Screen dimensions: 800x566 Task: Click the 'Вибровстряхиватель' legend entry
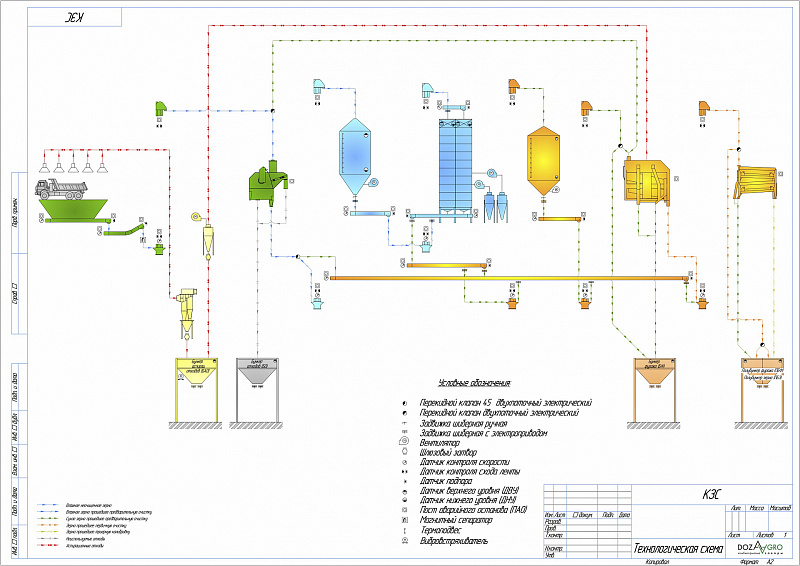click(x=454, y=540)
